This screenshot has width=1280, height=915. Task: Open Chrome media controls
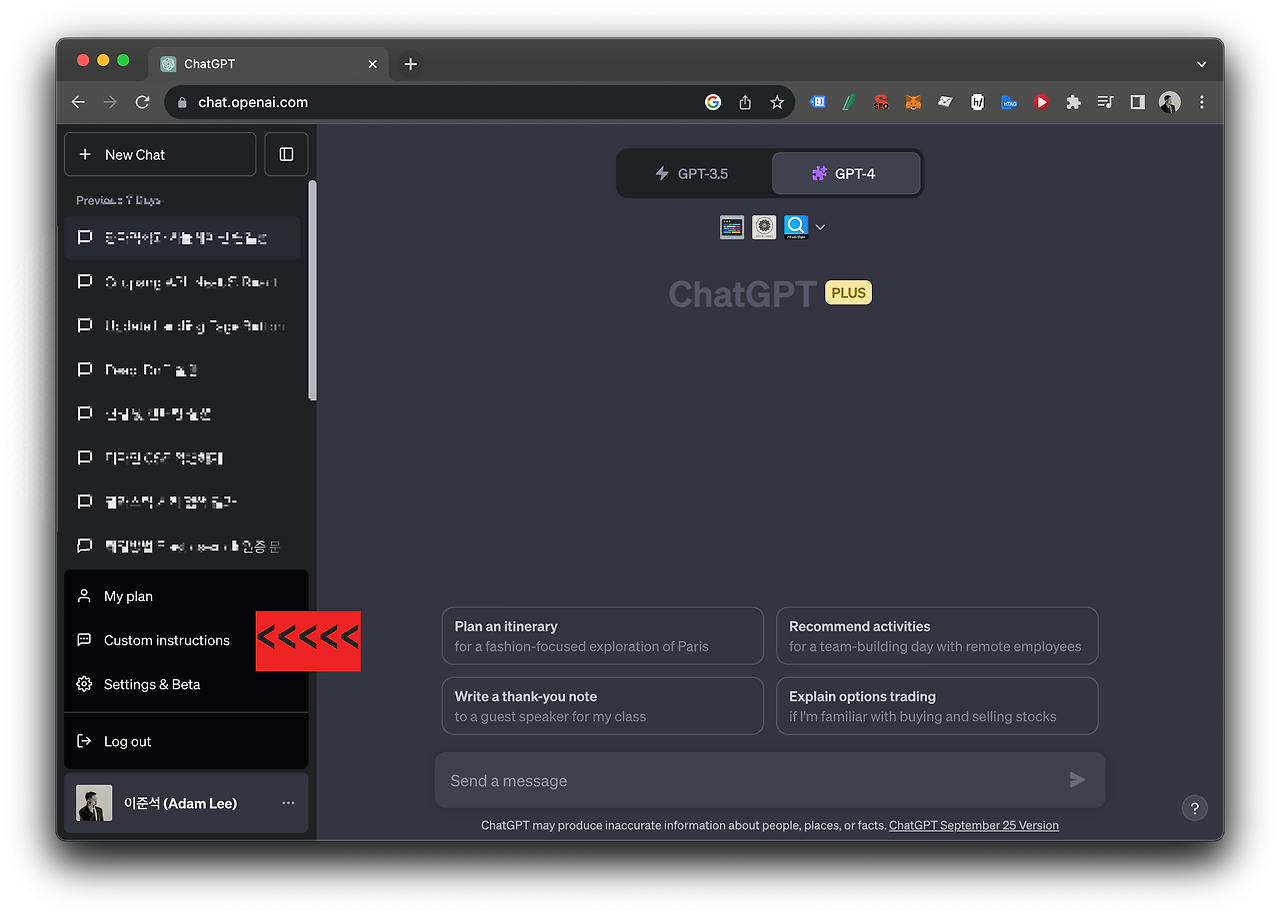[1105, 102]
